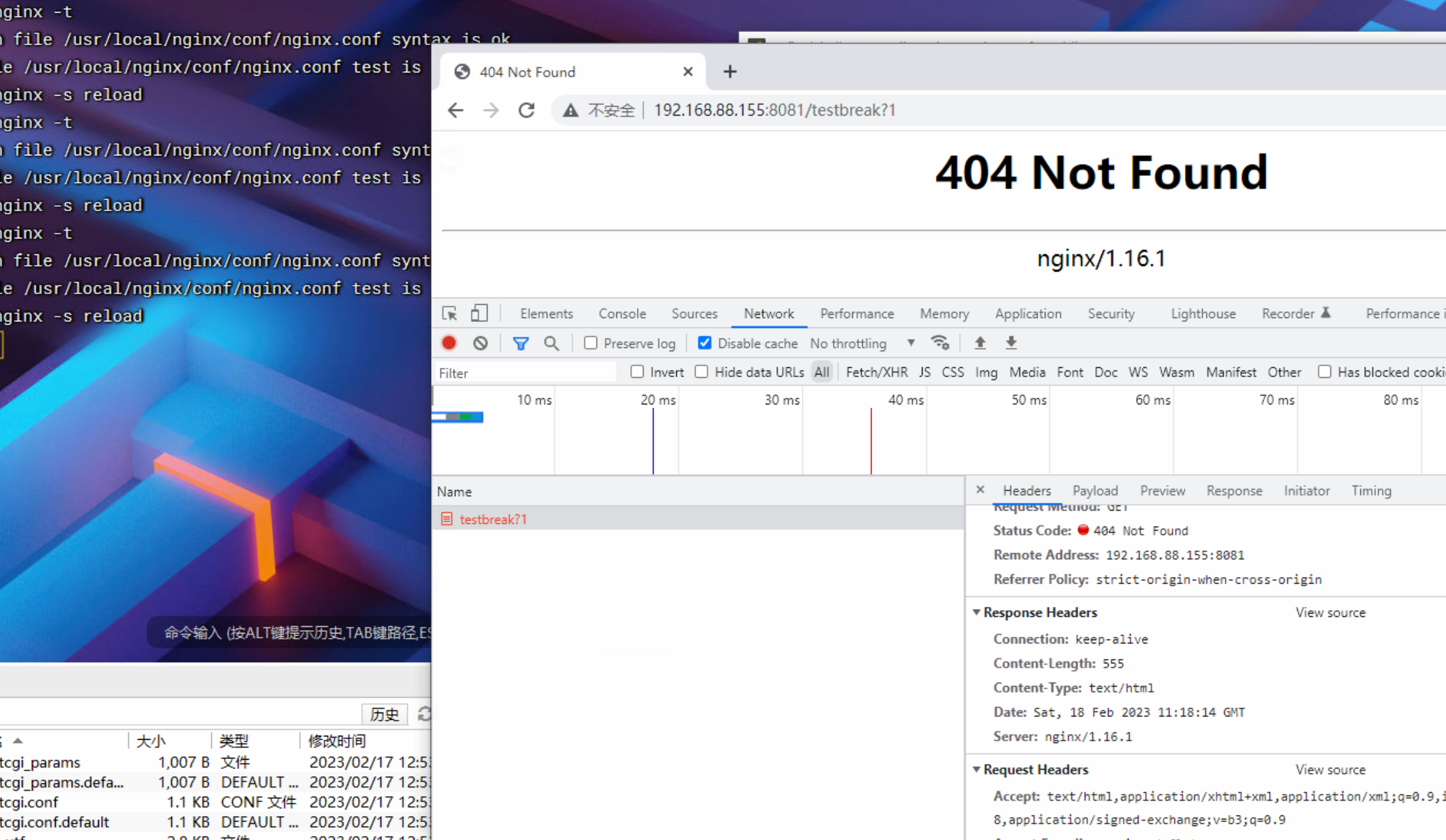This screenshot has width=1446, height=840.
Task: Toggle the network filter funnel icon
Action: [521, 343]
